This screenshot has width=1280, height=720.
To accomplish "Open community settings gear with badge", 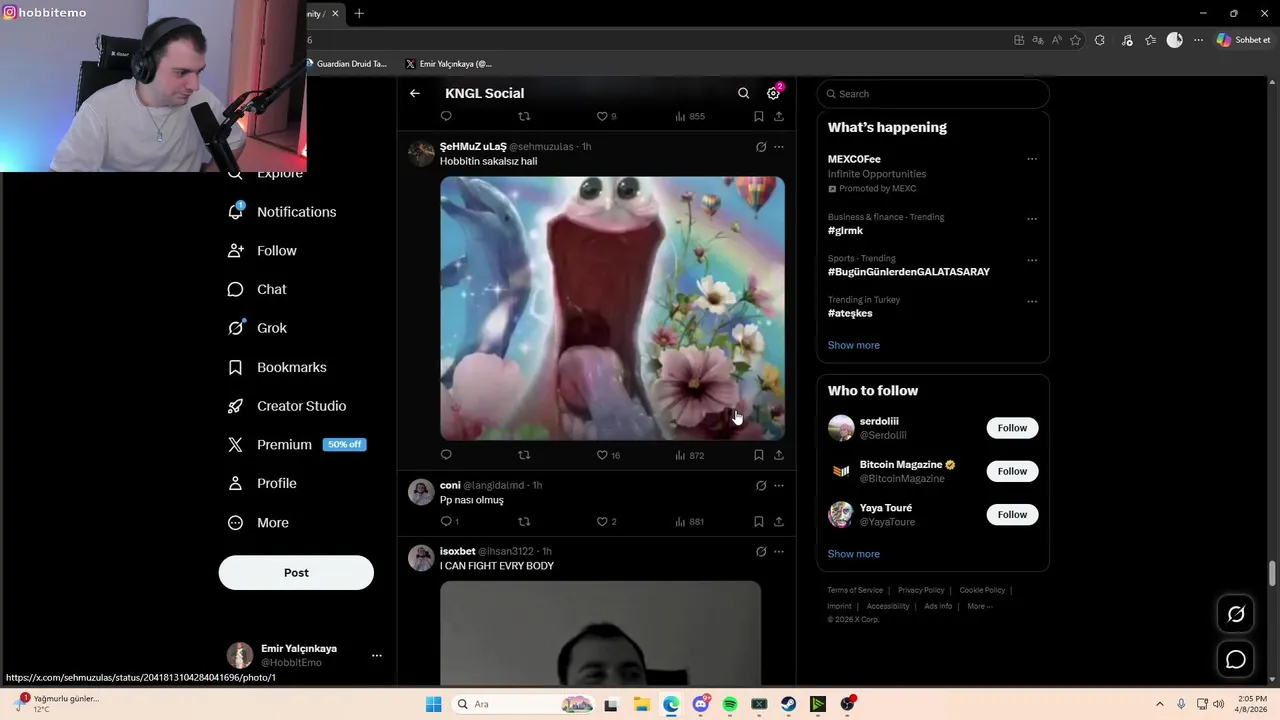I will (773, 93).
